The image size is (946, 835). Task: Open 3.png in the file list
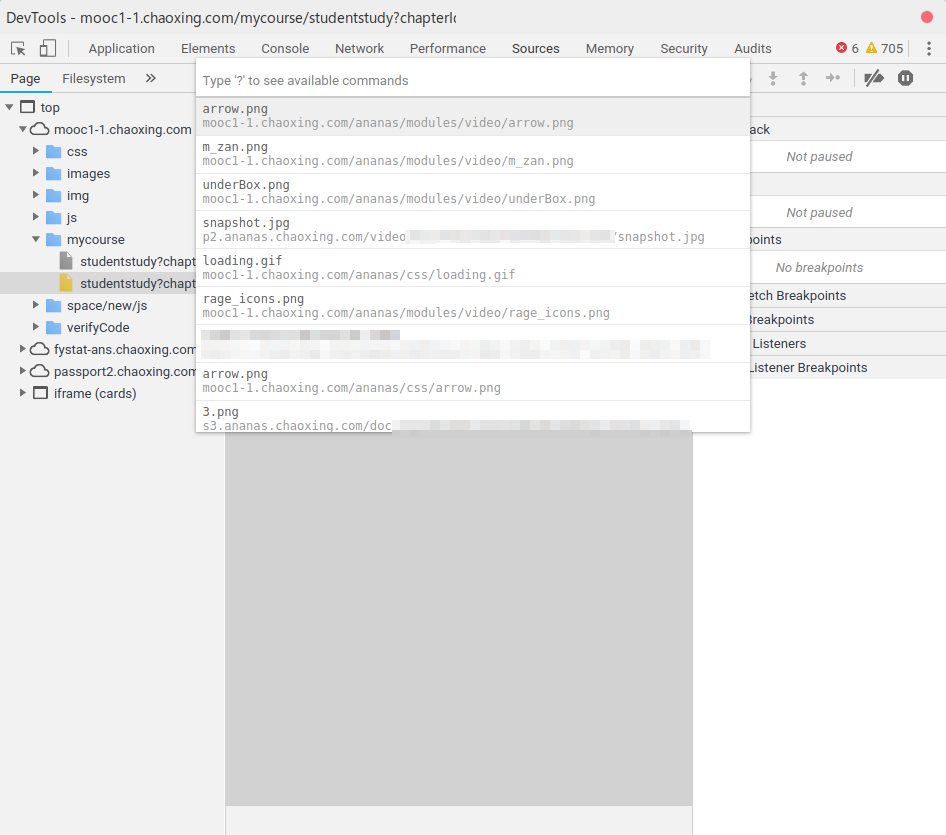point(473,417)
